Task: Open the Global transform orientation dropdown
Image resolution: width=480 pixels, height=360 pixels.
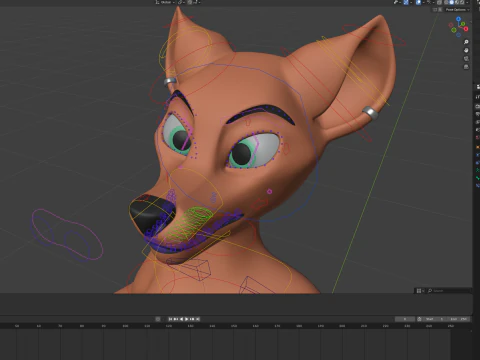Action: (166, 2)
